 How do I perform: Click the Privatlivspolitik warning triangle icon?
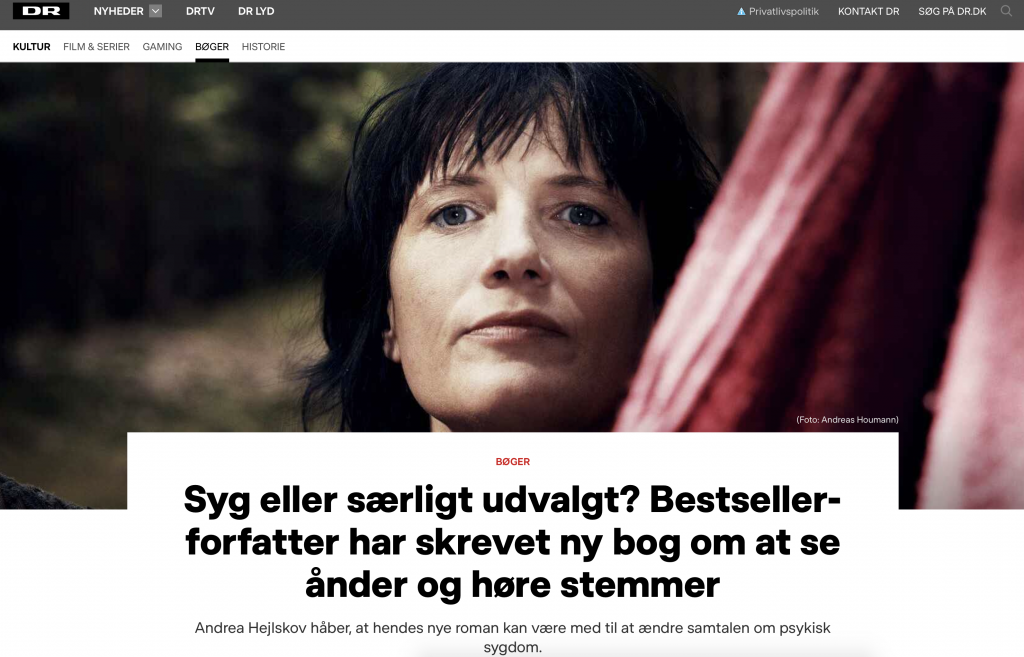pyautogui.click(x=741, y=11)
